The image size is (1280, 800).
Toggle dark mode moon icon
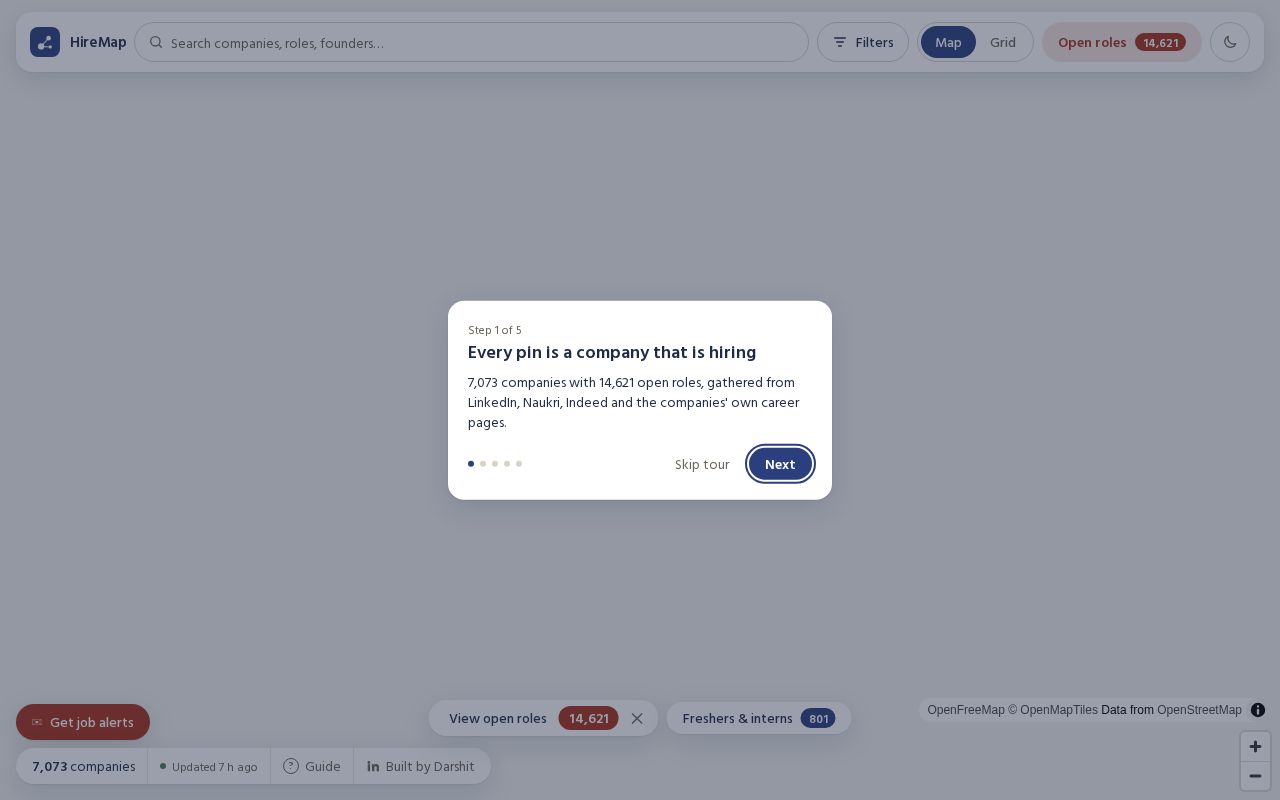1230,42
